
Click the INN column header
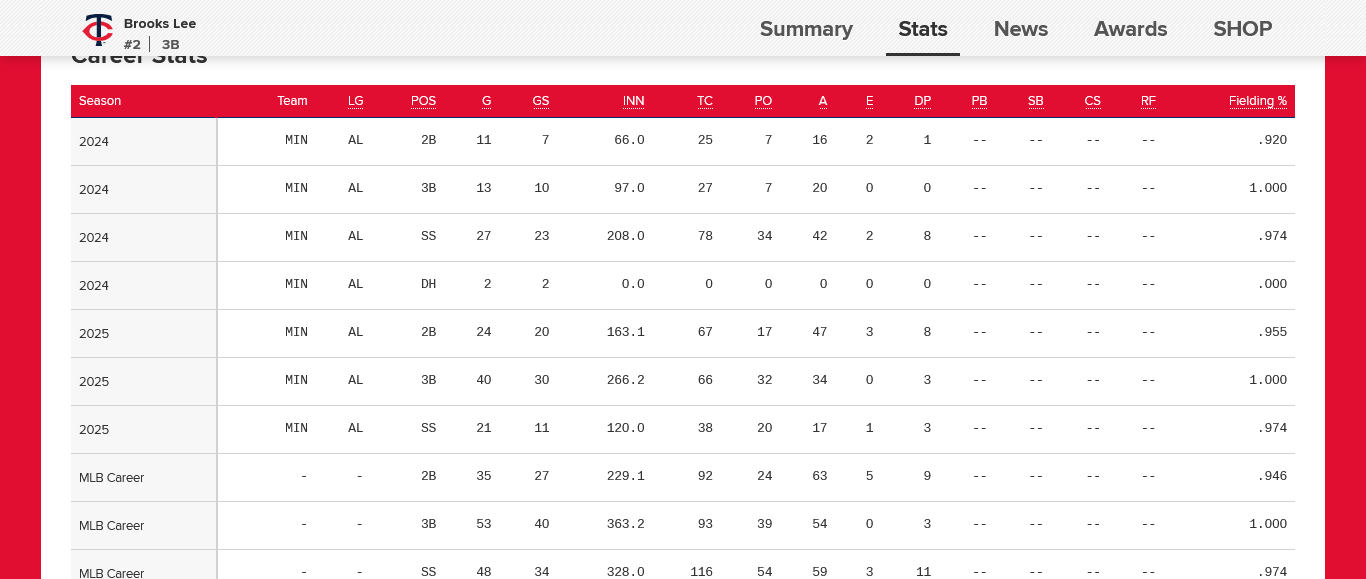click(x=633, y=101)
